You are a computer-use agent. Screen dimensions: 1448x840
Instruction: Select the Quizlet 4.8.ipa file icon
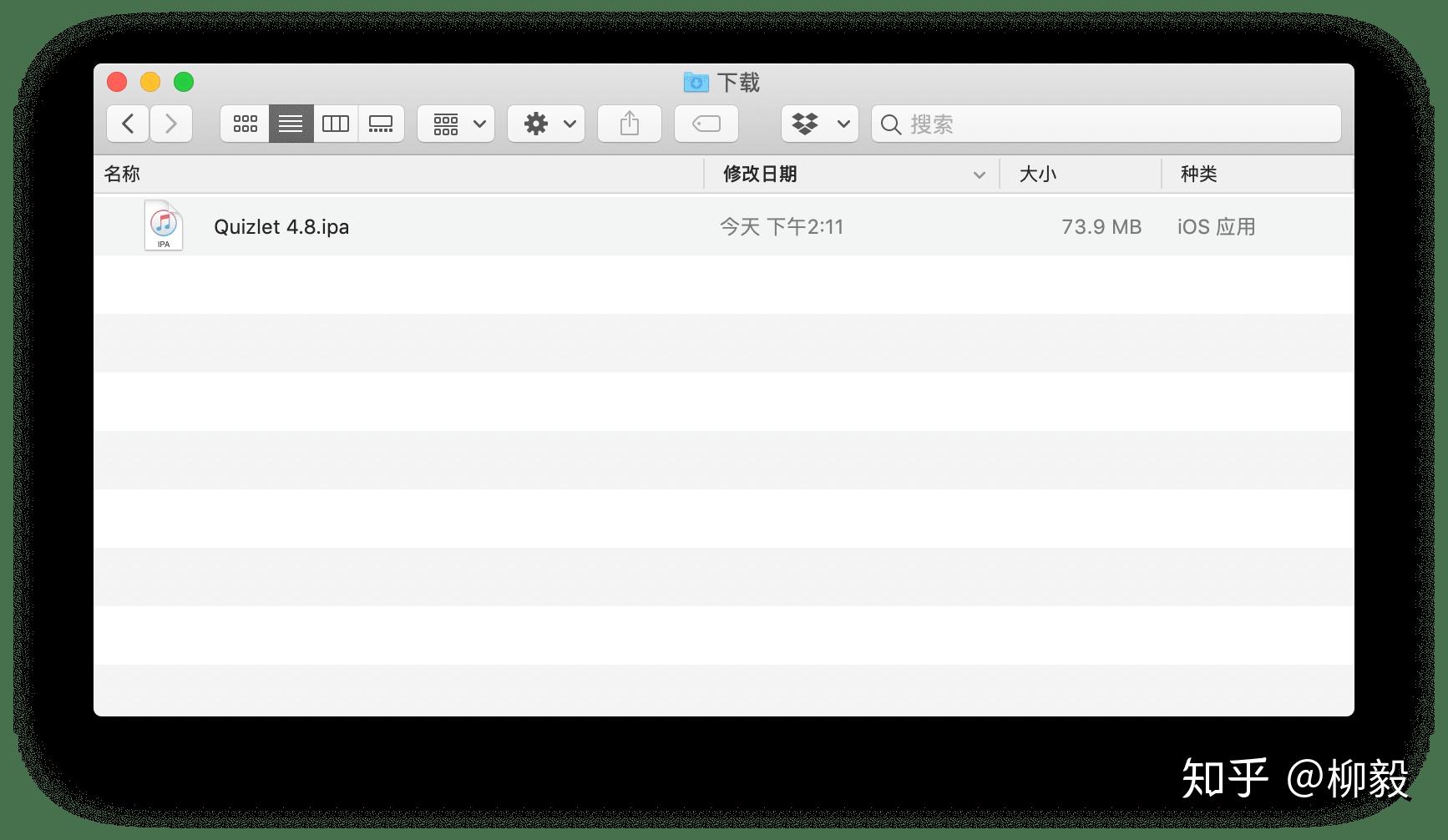point(163,225)
